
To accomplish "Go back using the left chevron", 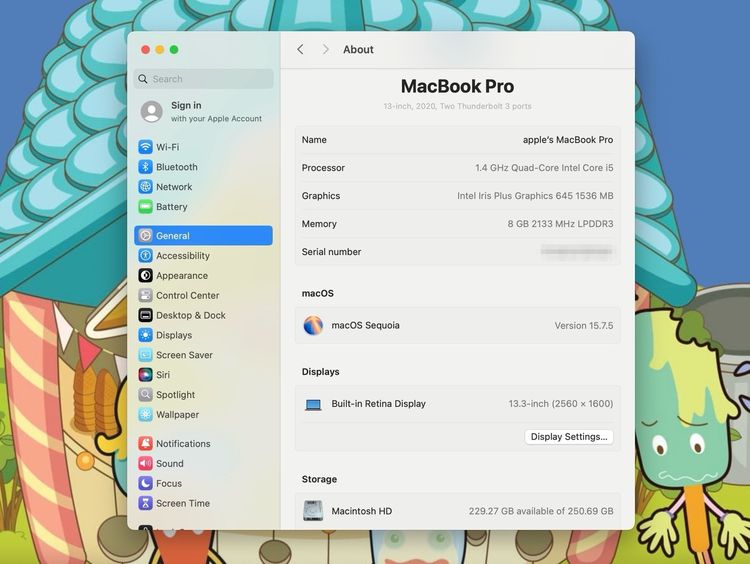I will pyautogui.click(x=300, y=50).
